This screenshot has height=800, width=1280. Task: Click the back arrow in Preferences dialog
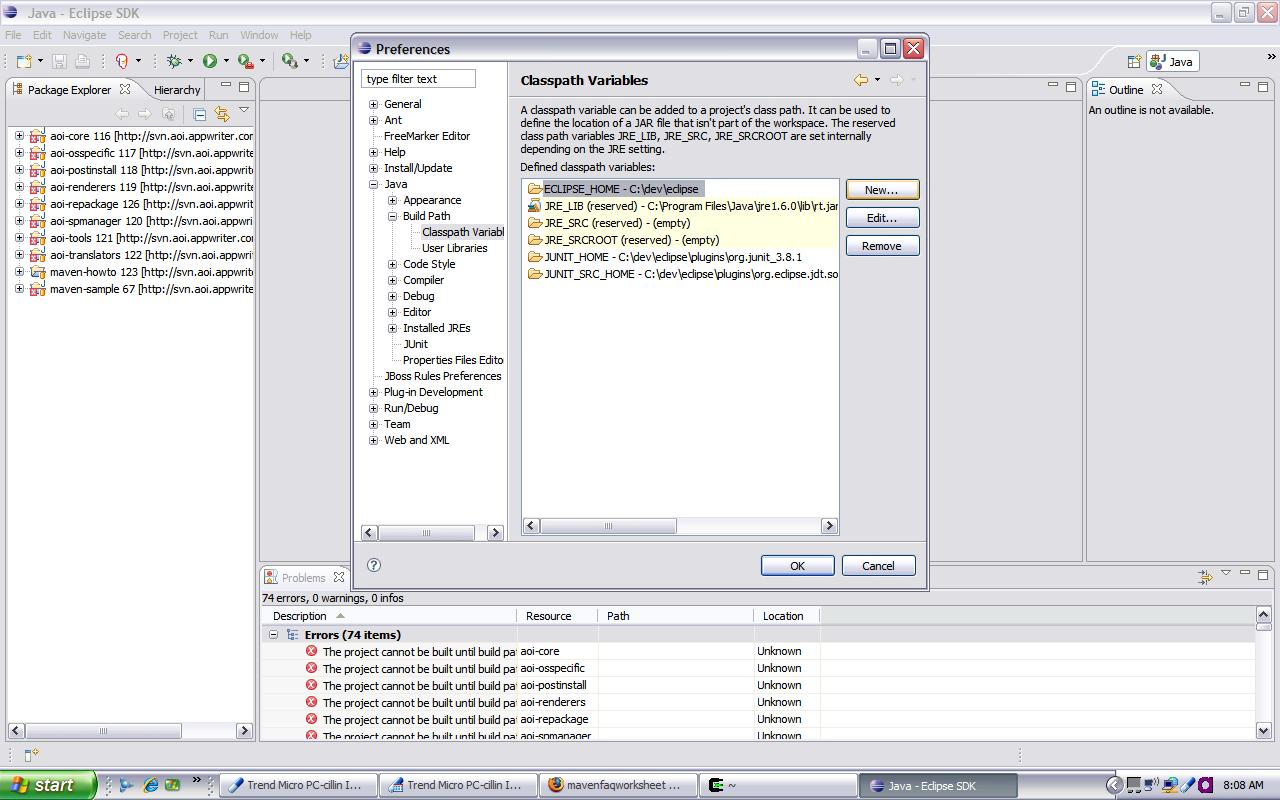860,80
